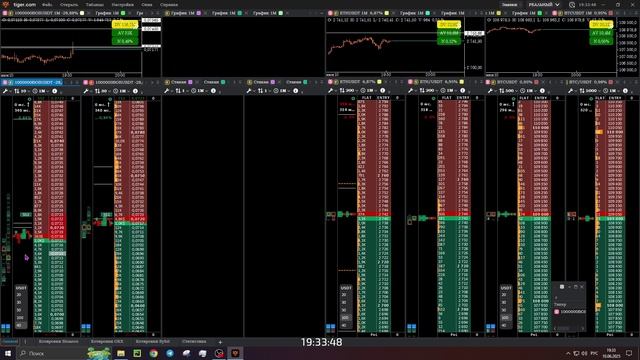The width and height of the screenshot is (640, 360).
Task: Expand the РЕАЛЬНЫЙ account mode dropdown
Action: click(x=544, y=4)
